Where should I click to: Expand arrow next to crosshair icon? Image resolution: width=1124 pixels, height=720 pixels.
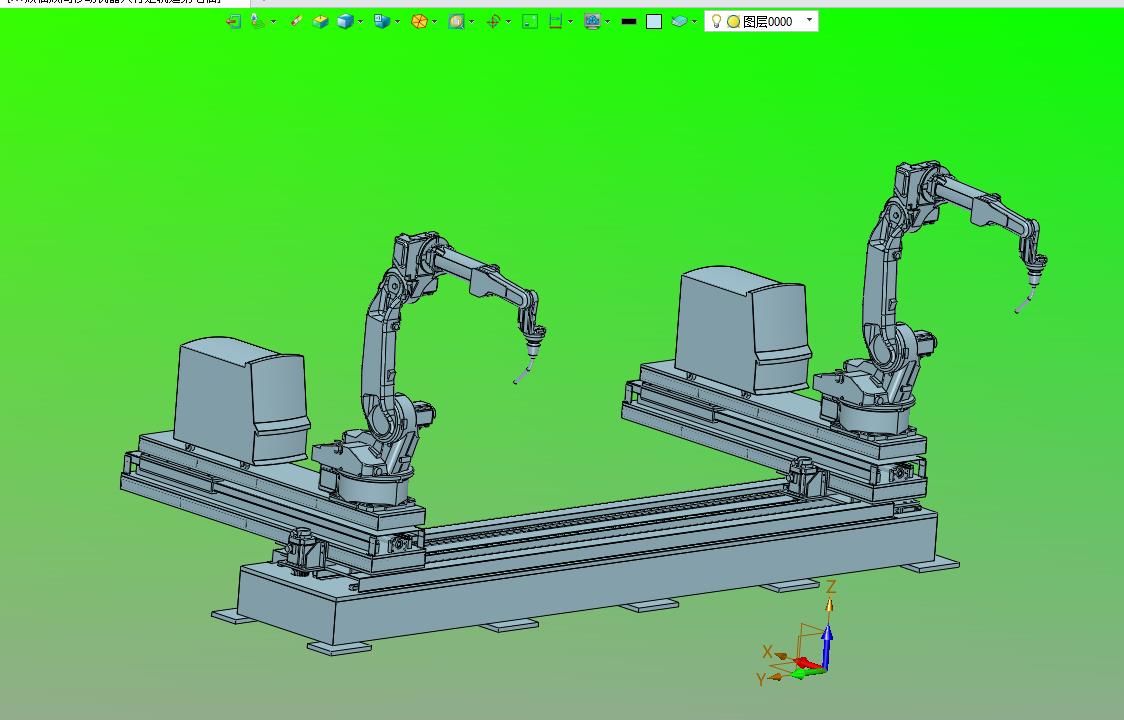coord(508,22)
